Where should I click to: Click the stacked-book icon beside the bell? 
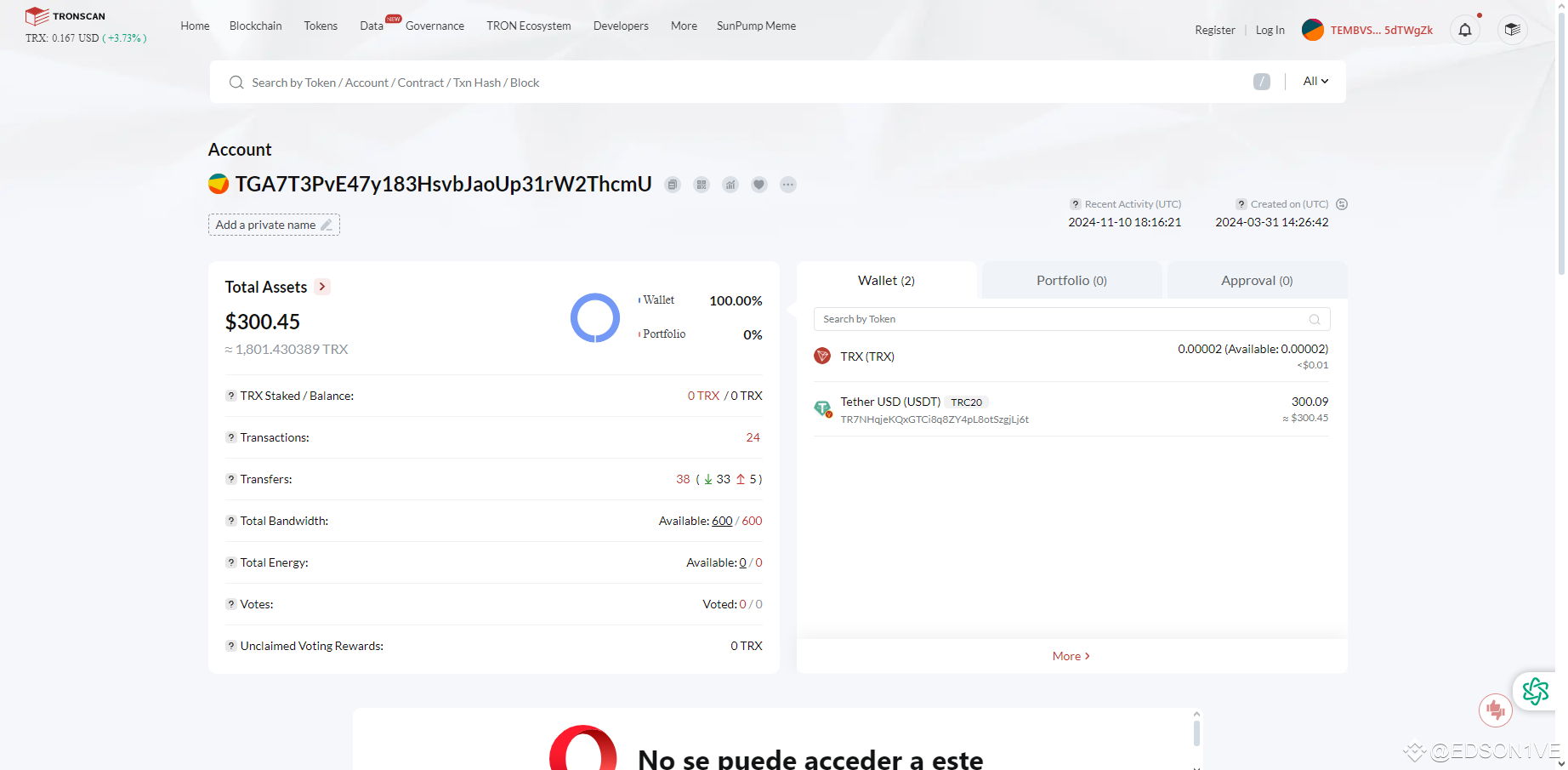tap(1512, 30)
